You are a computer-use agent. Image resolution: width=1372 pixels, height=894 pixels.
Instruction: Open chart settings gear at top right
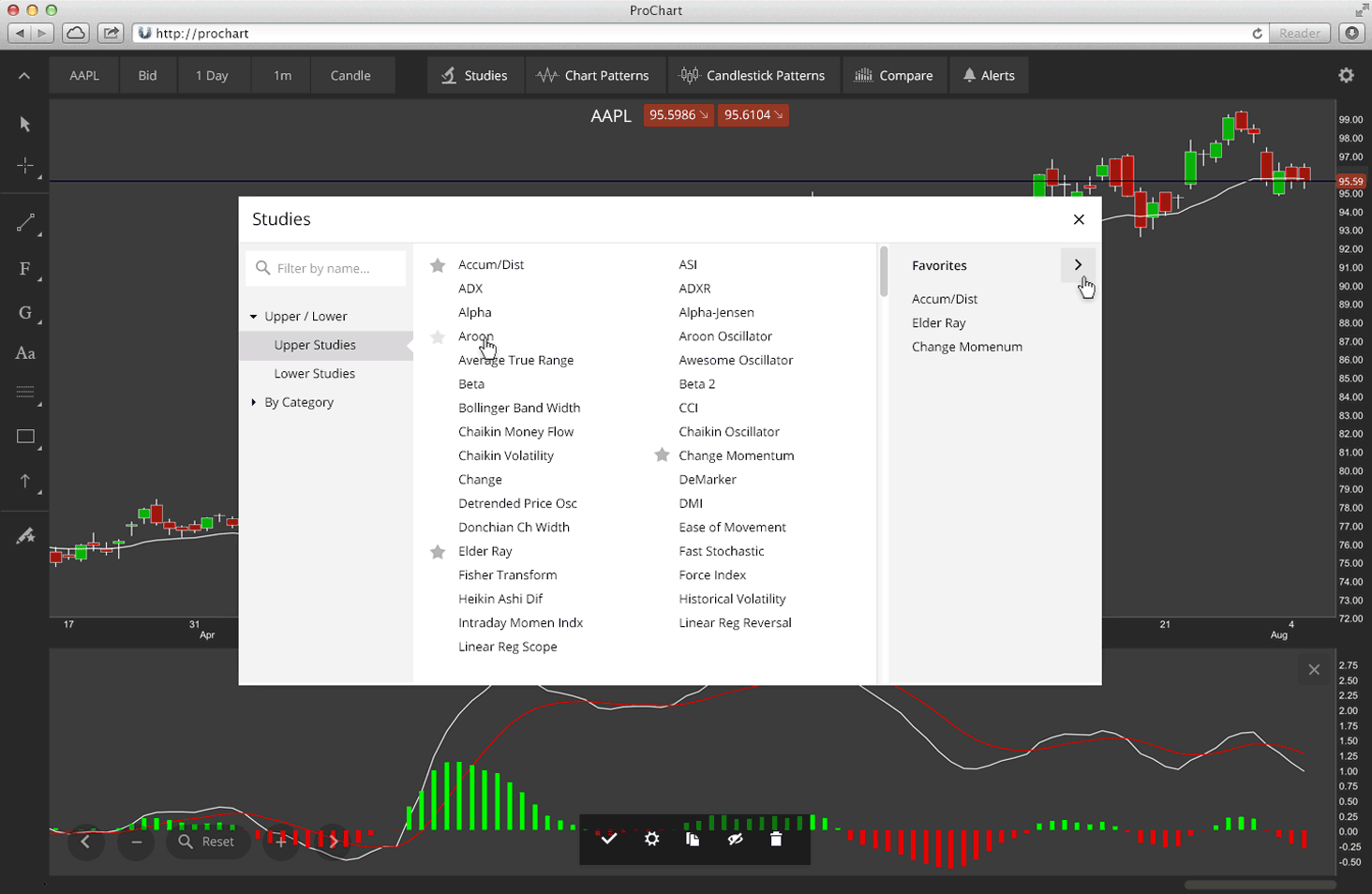coord(1346,75)
